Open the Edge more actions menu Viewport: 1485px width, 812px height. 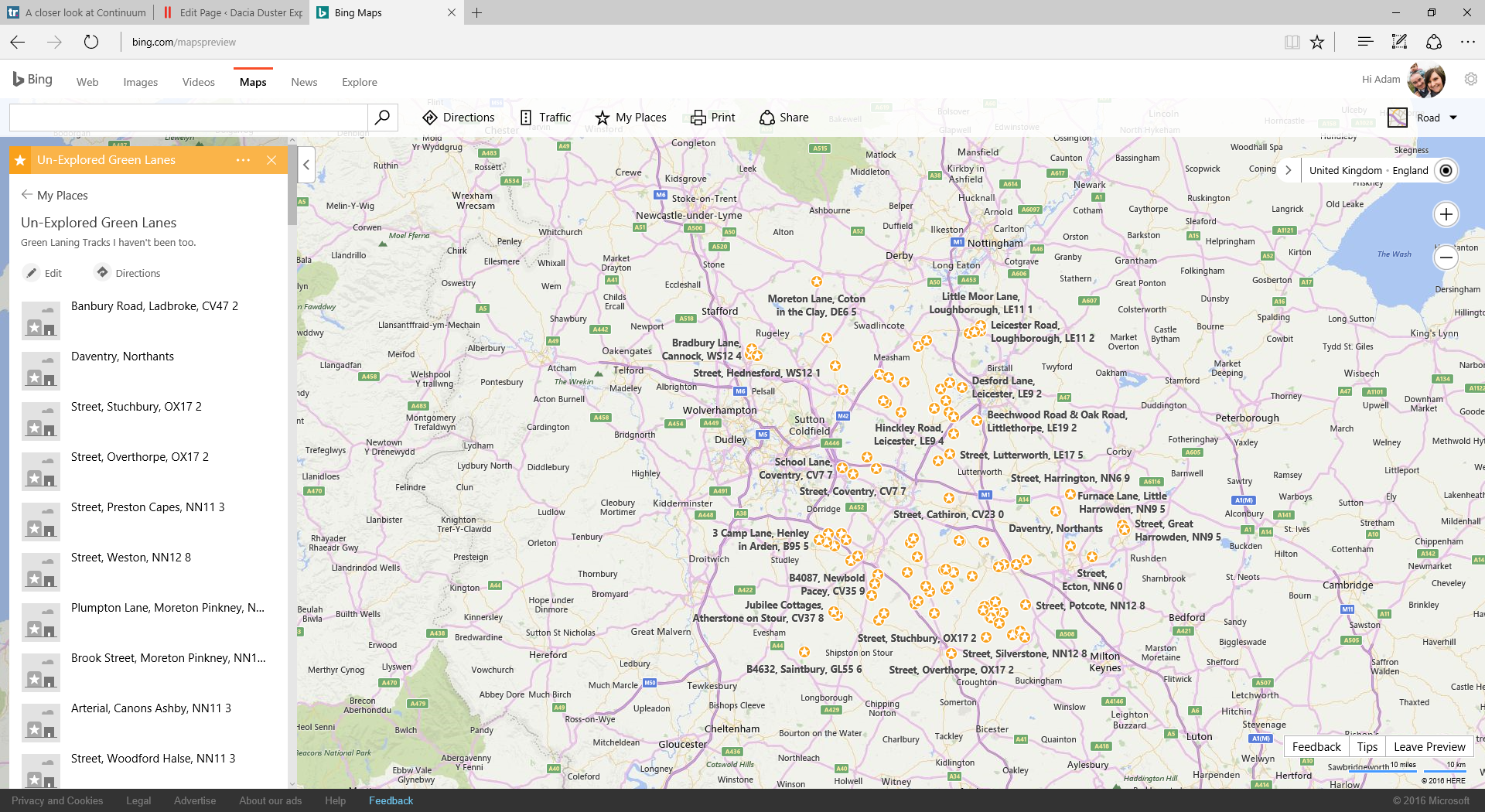pos(1467,42)
